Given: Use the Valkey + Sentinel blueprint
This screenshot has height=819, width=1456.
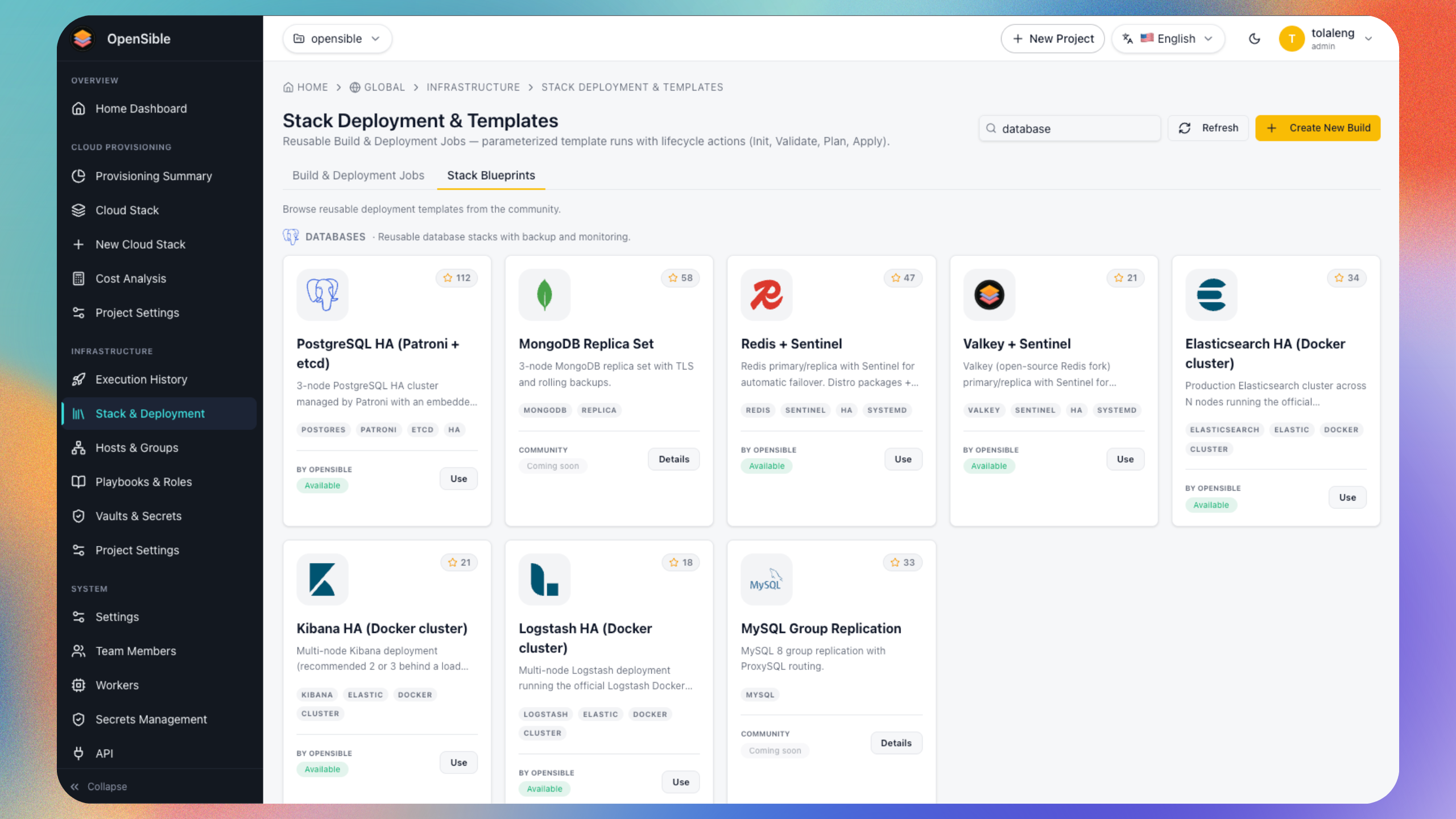Looking at the screenshot, I should [x=1125, y=459].
